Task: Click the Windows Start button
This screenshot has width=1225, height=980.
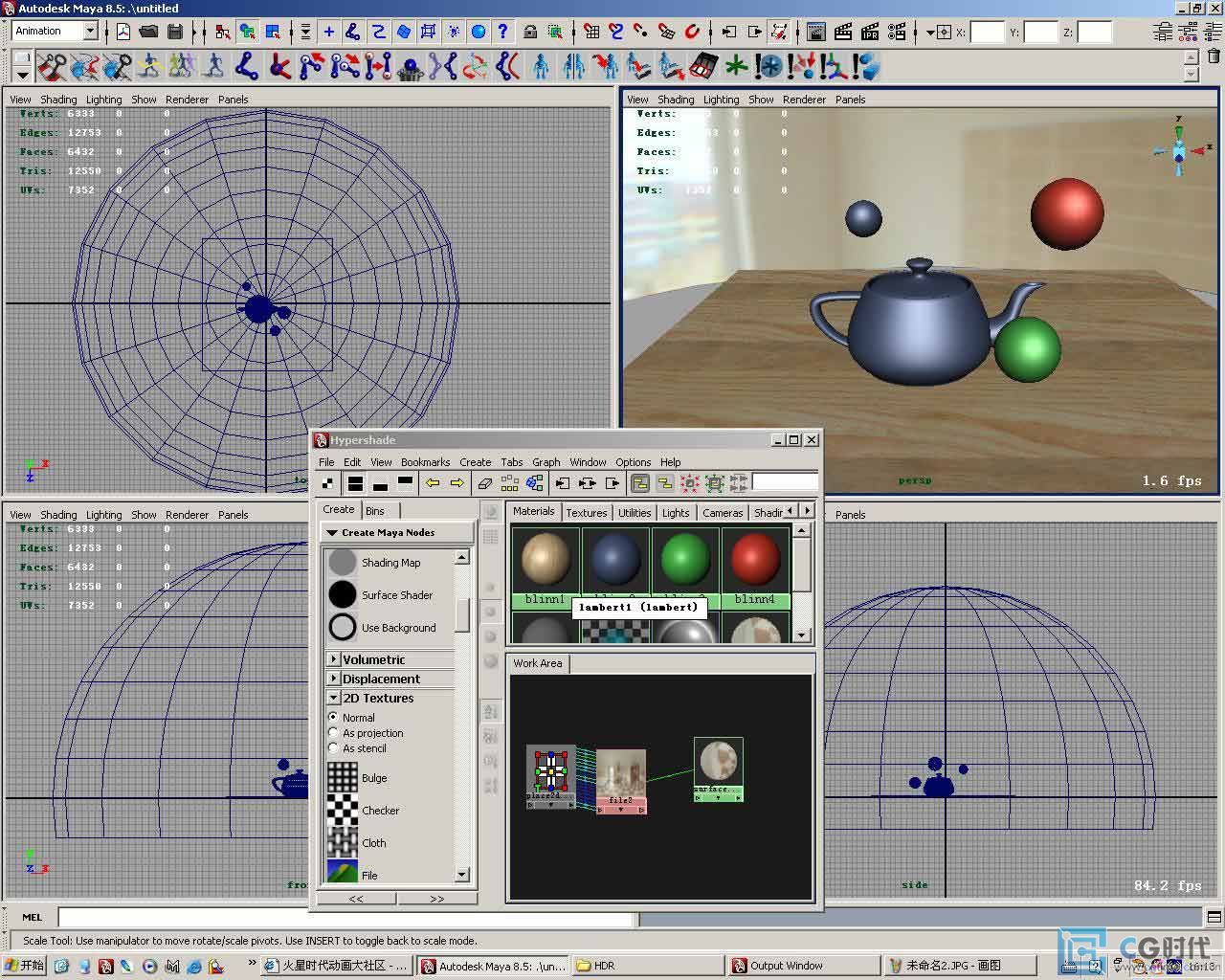Action: coord(24,965)
